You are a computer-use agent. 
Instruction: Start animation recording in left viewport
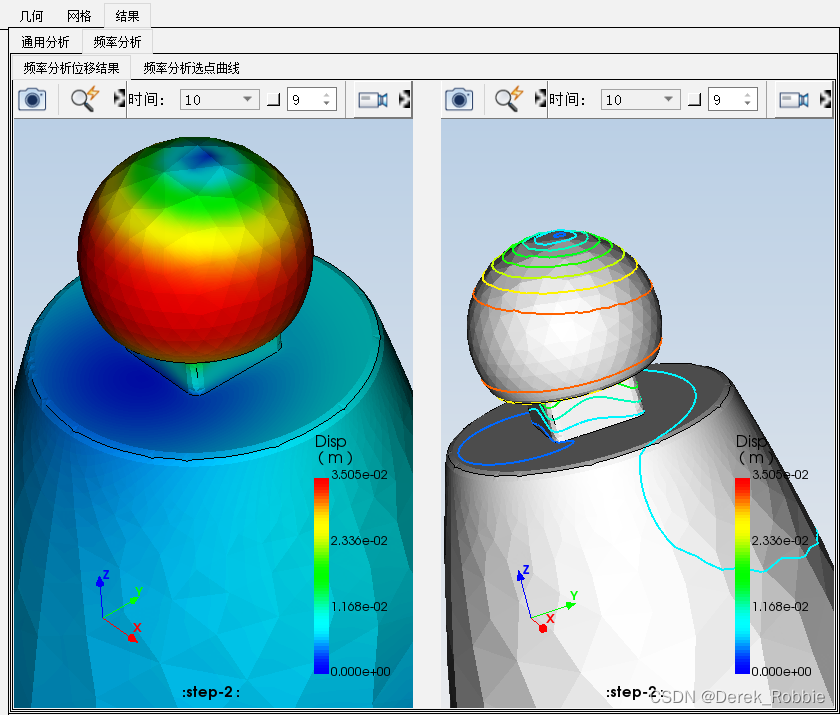(x=372, y=100)
